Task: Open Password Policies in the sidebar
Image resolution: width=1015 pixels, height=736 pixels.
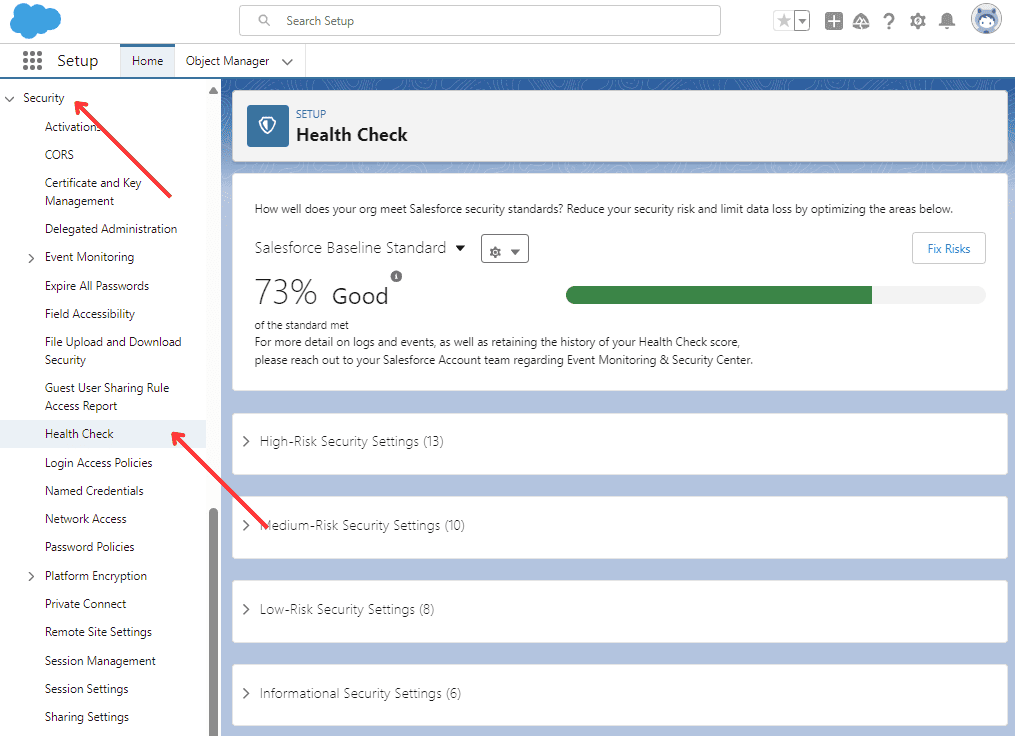Action: click(x=89, y=547)
